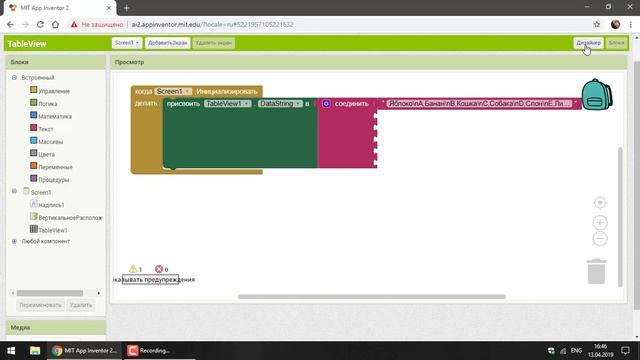Switch to Блоки view
640x360 pixels.
(616, 43)
